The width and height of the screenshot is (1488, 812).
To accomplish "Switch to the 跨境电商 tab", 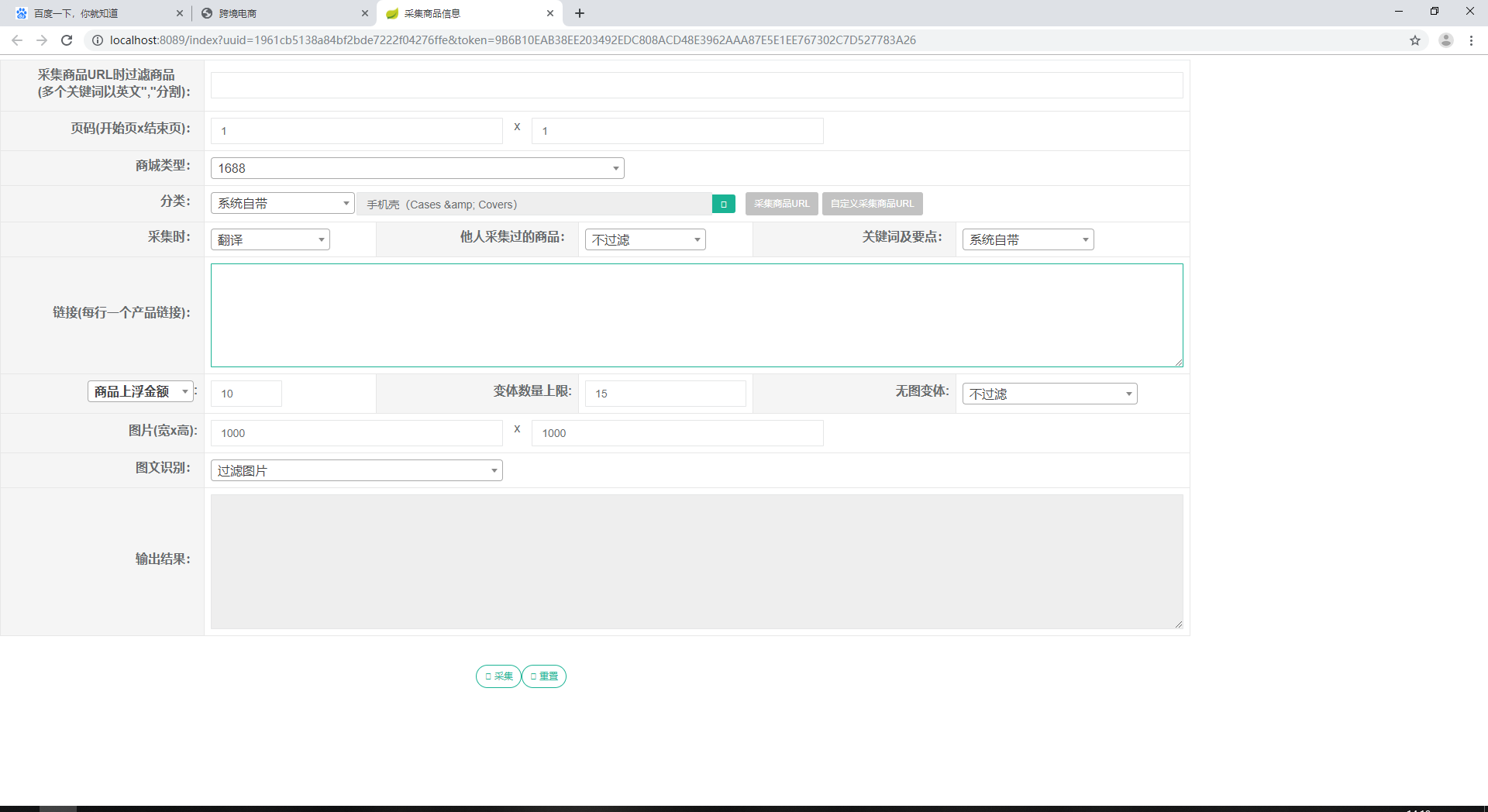I will coord(284,13).
